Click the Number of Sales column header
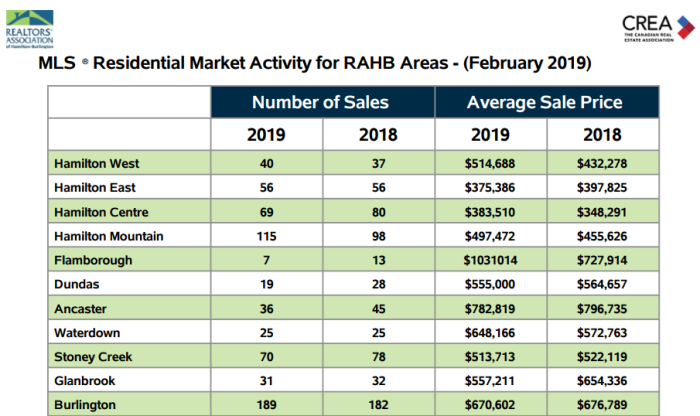Viewport: 700px width, 416px height. pyautogui.click(x=320, y=103)
